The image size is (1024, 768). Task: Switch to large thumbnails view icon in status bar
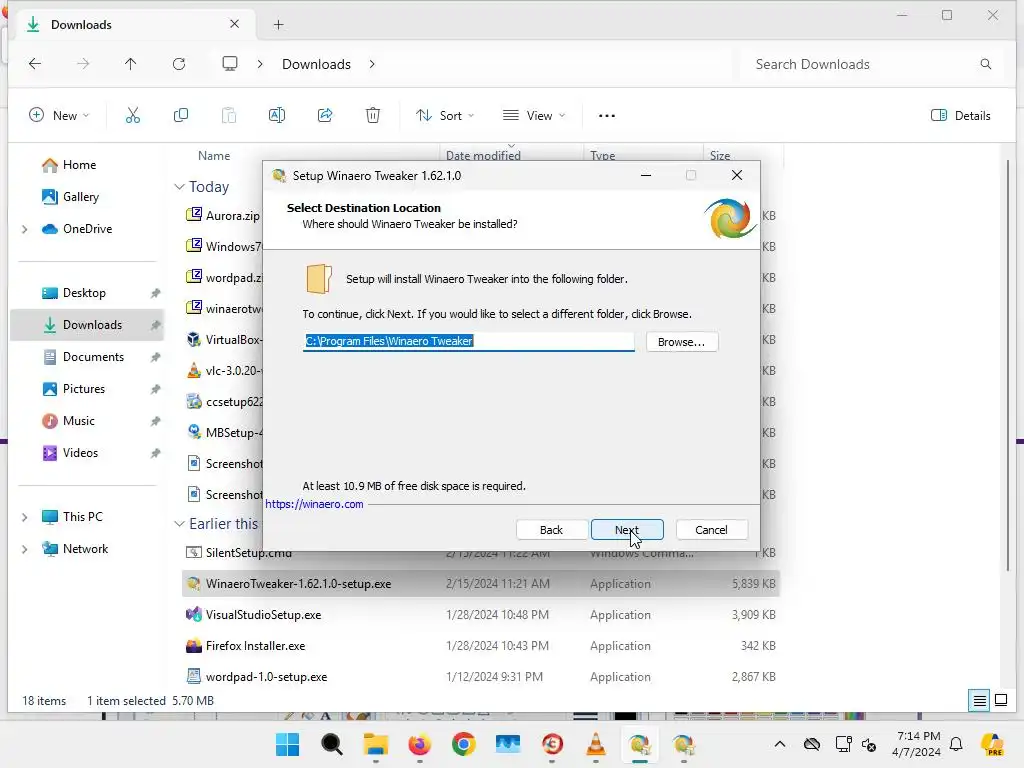click(x=1000, y=701)
